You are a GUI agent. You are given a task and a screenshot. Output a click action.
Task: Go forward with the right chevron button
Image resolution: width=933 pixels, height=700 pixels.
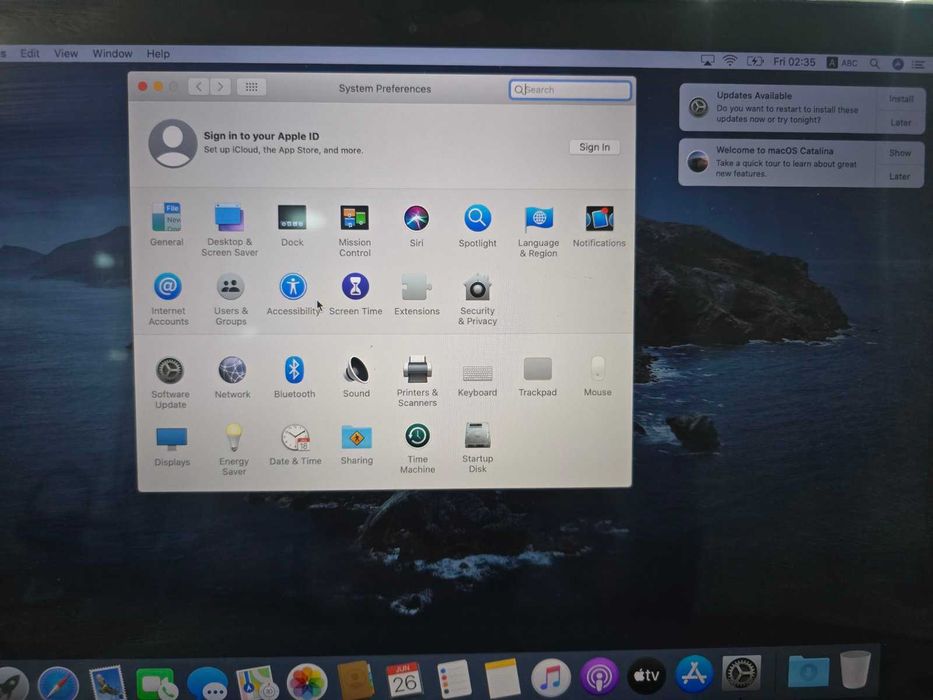tap(220, 87)
